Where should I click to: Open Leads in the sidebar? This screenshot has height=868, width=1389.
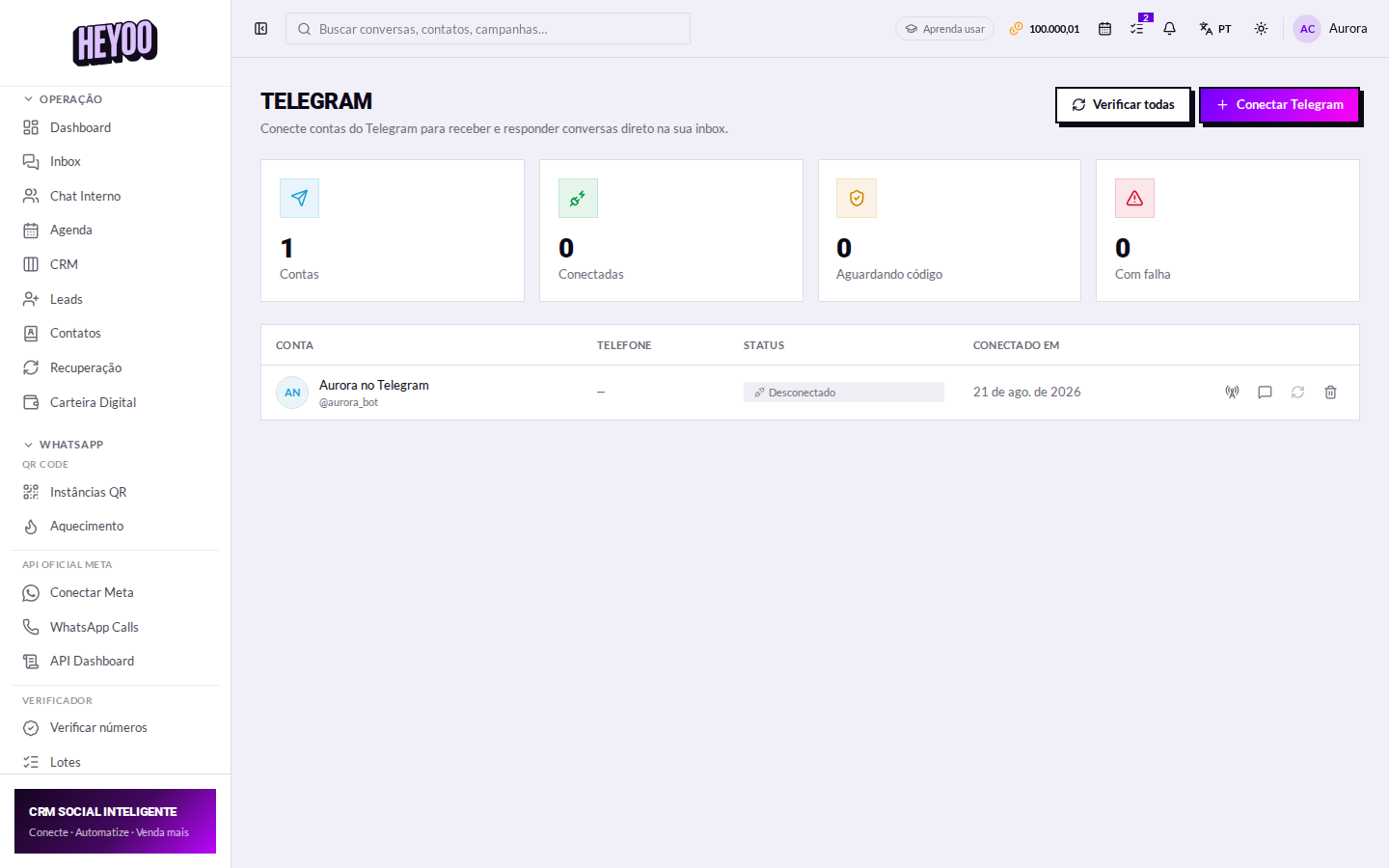click(116, 299)
